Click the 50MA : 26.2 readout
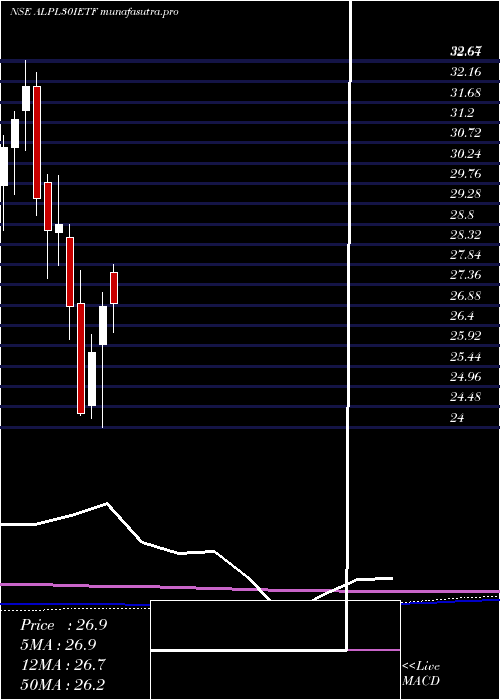 (x=63, y=684)
